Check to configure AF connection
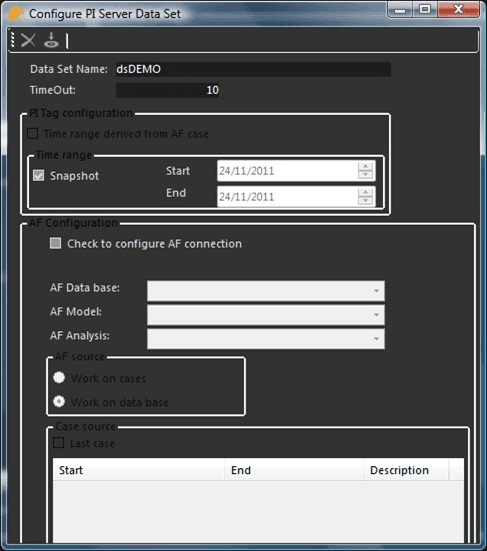The image size is (487, 551). (x=56, y=243)
